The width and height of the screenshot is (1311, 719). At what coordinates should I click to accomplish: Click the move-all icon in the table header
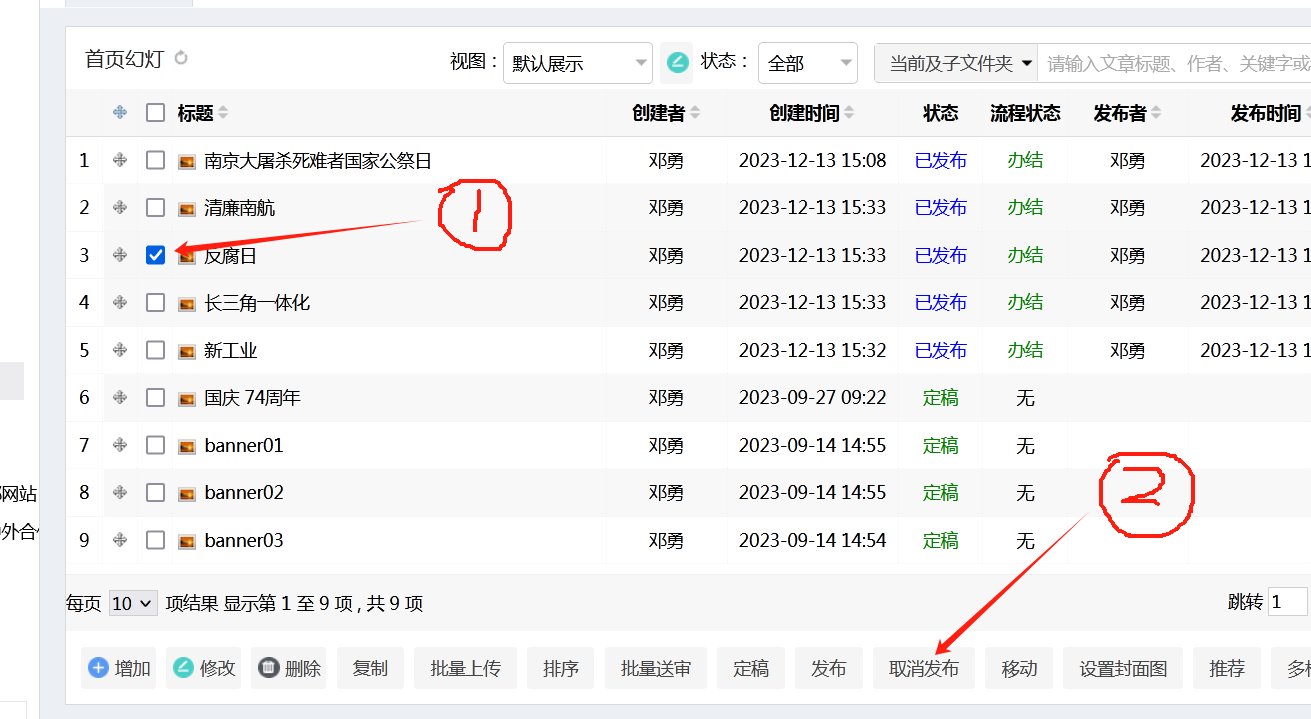(120, 113)
